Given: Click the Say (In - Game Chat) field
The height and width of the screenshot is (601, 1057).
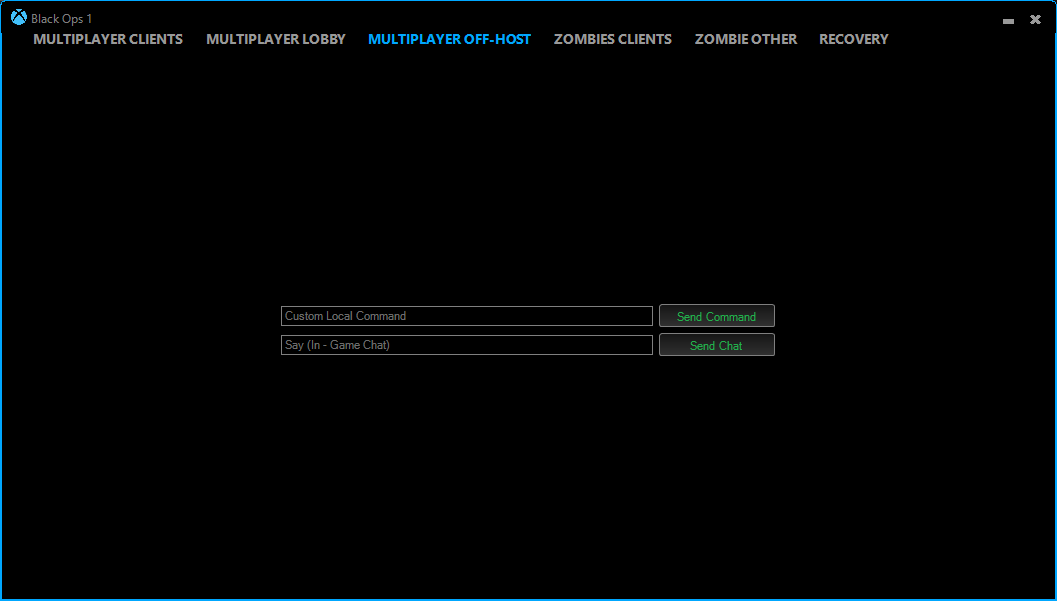Looking at the screenshot, I should (x=466, y=345).
